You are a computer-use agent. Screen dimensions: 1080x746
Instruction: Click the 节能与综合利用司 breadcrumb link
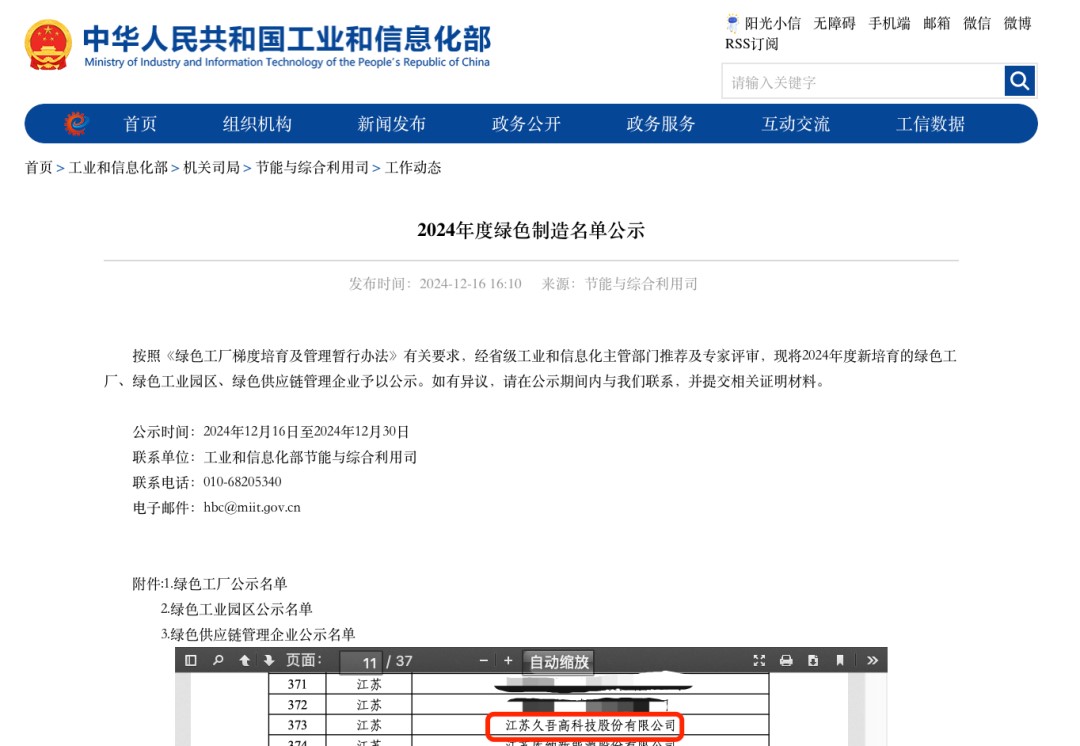(x=312, y=168)
